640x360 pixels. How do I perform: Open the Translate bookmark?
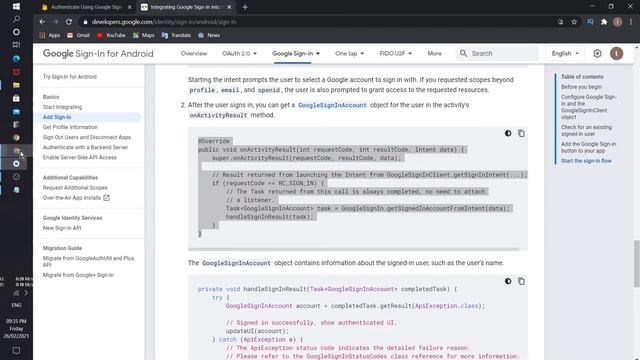point(176,36)
